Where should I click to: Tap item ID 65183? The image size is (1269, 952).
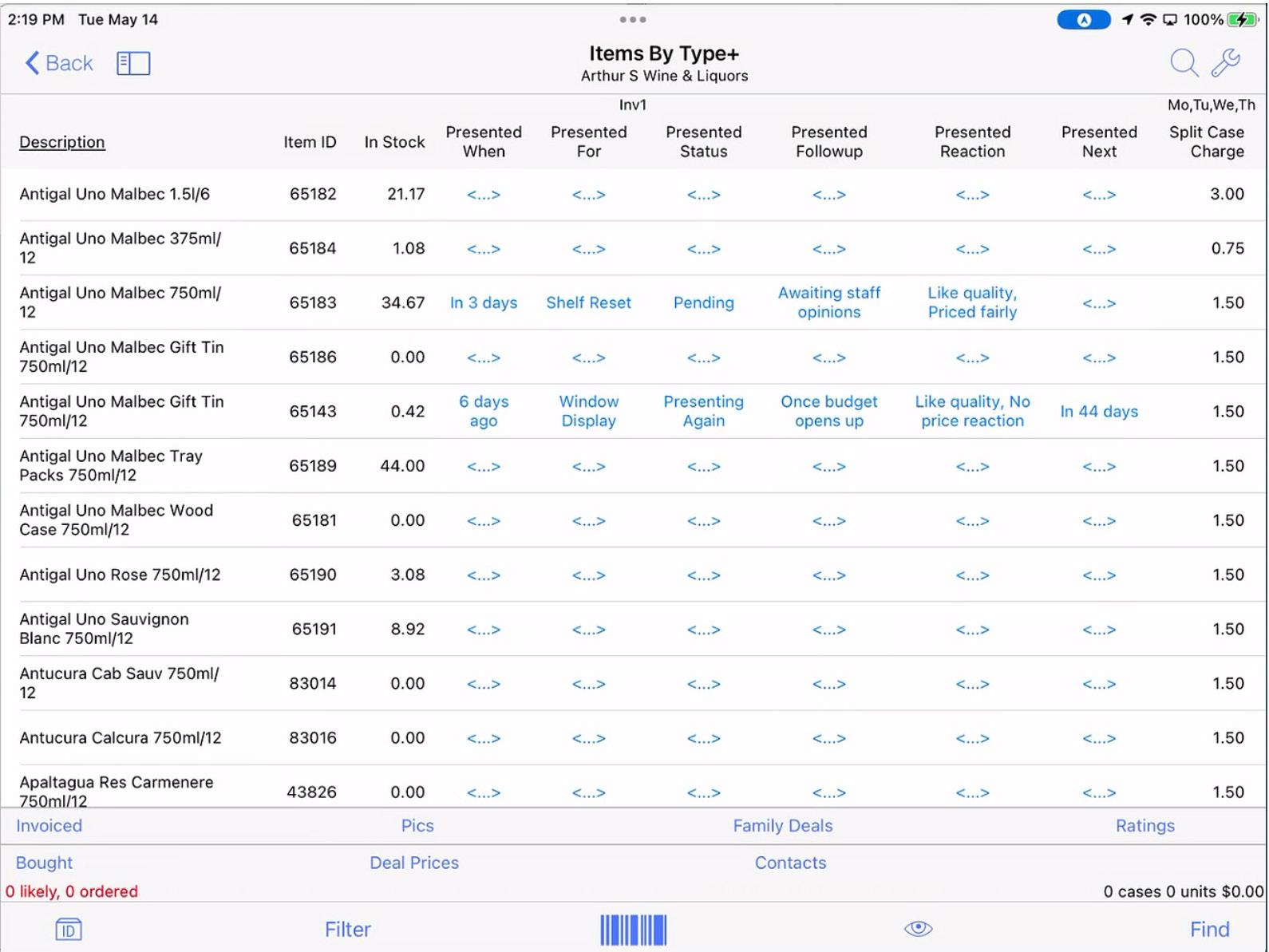[313, 303]
